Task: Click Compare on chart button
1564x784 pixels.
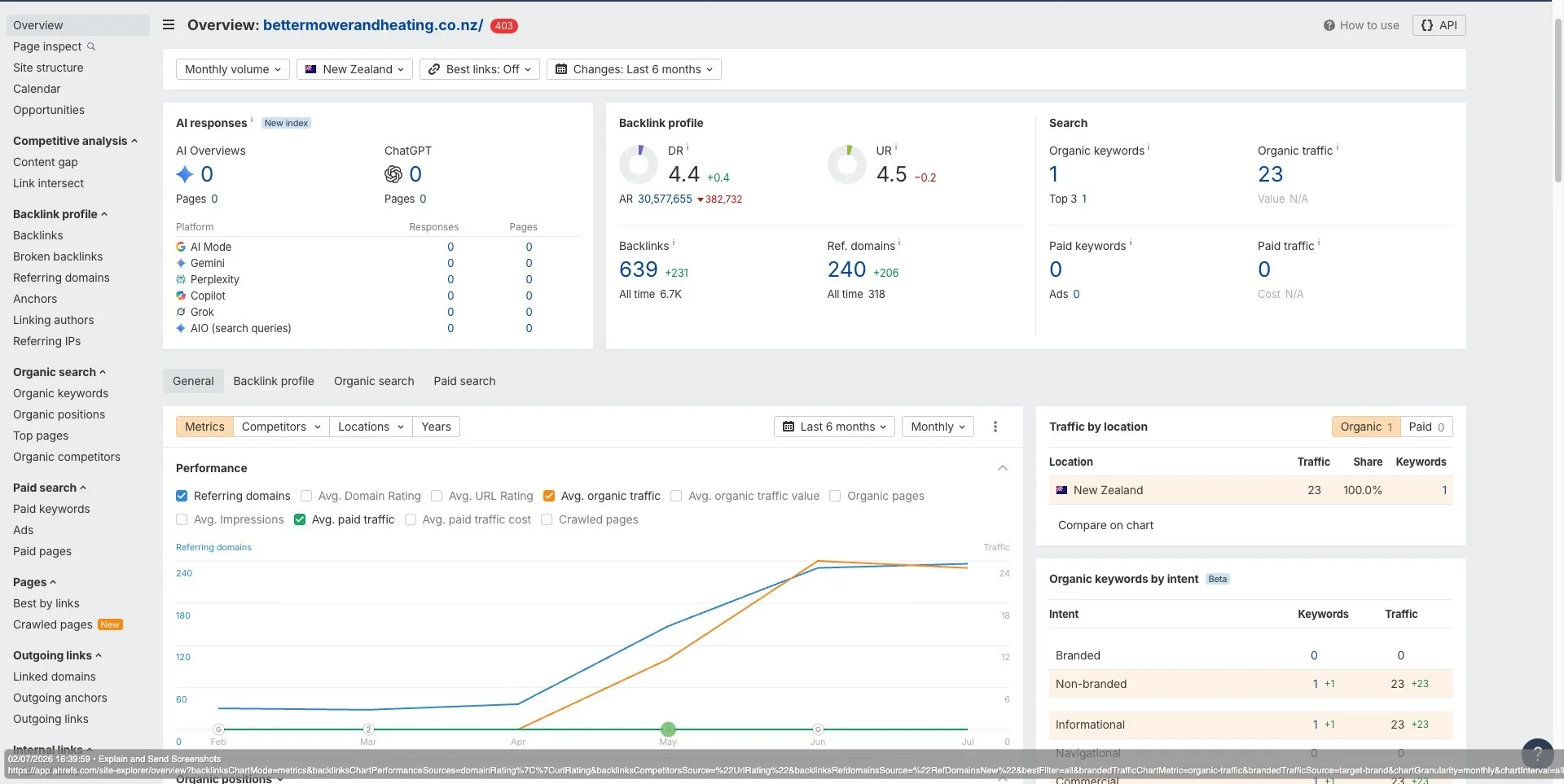Action: point(1105,525)
